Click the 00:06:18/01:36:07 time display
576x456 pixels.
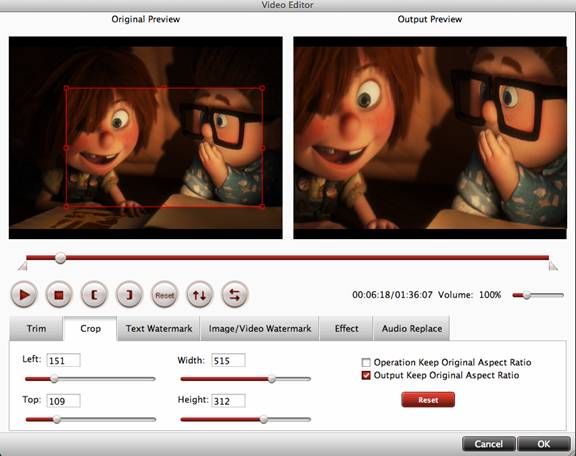click(x=392, y=295)
